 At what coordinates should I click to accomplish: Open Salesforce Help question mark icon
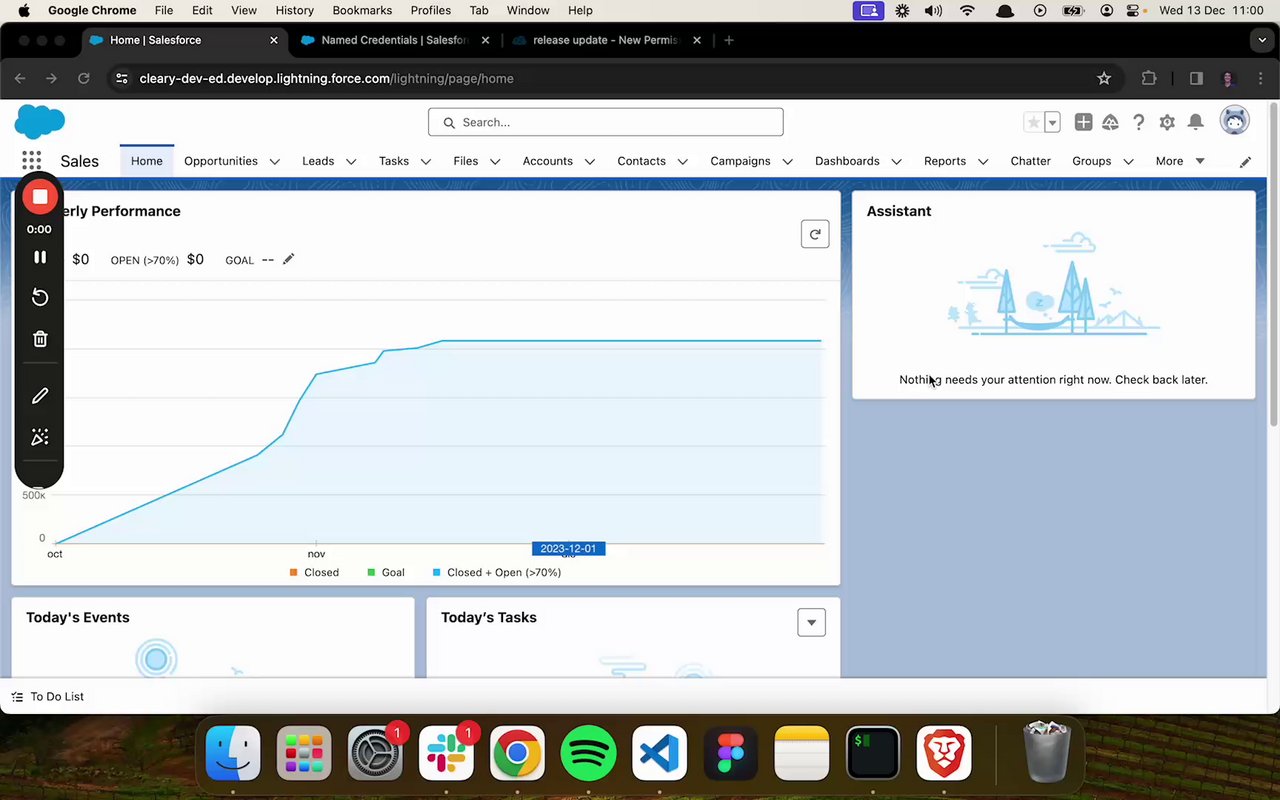click(x=1138, y=122)
